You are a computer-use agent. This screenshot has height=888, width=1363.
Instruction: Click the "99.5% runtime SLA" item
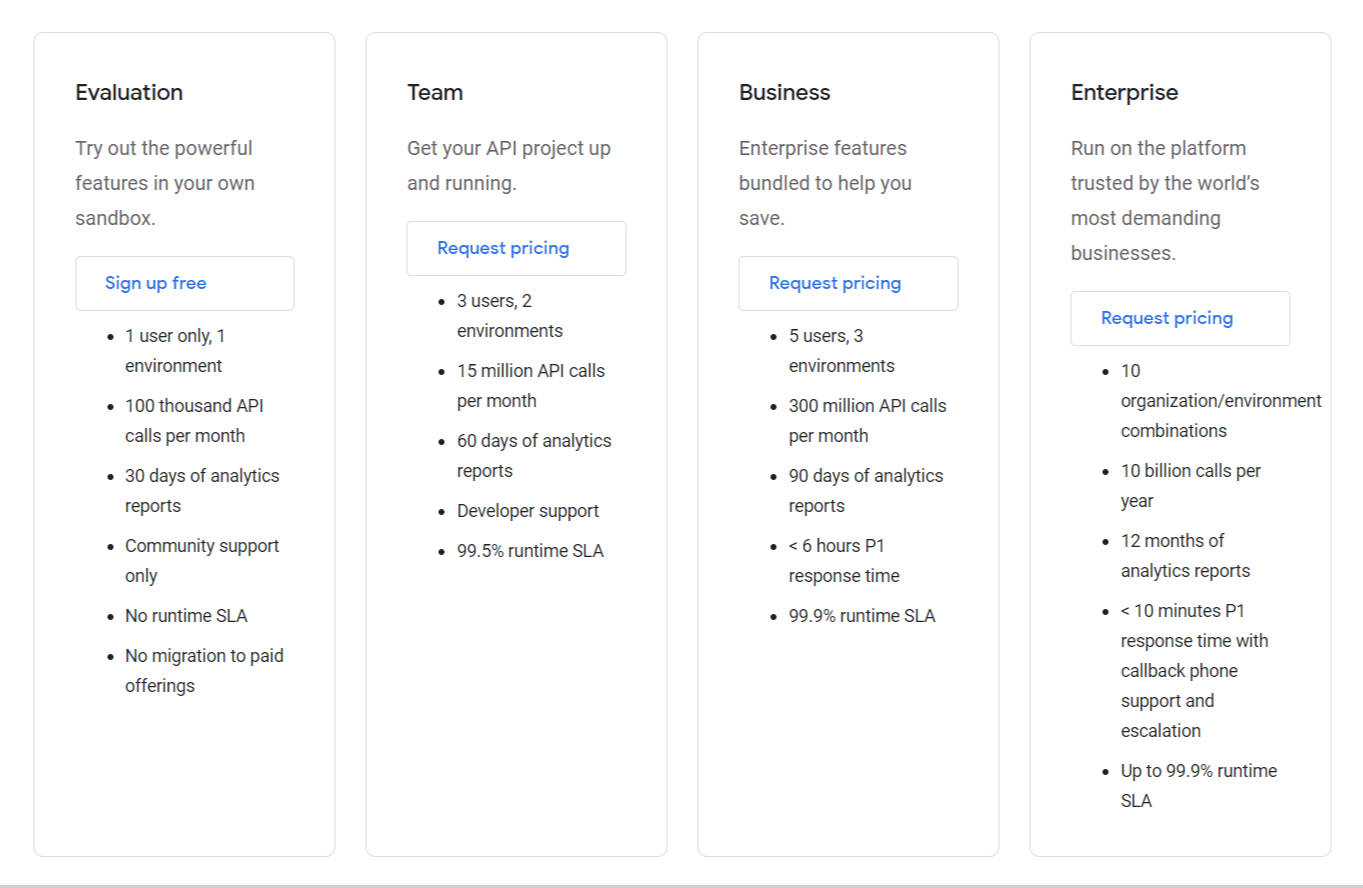coord(530,551)
